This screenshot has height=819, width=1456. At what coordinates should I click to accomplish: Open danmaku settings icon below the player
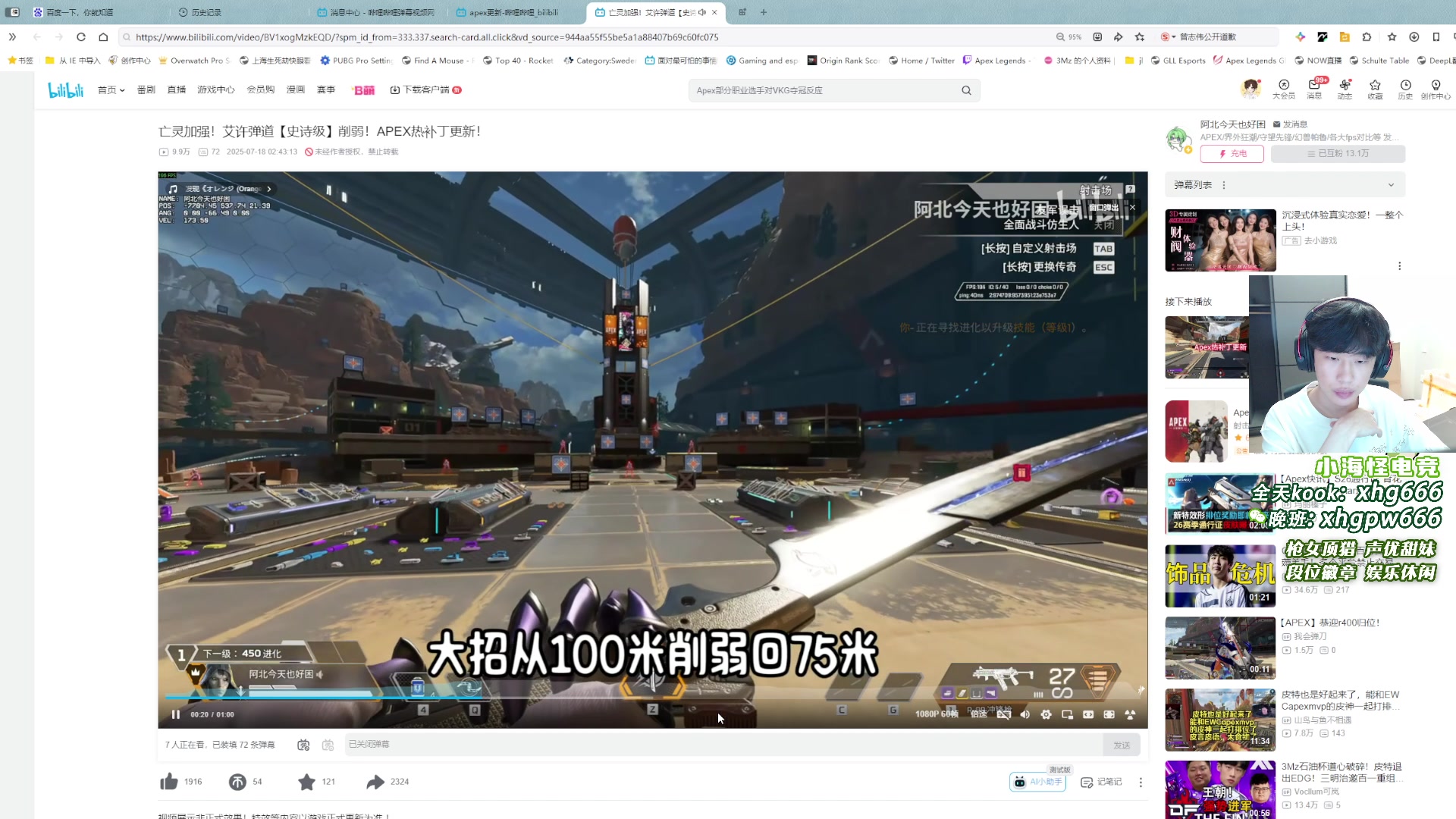click(x=328, y=745)
